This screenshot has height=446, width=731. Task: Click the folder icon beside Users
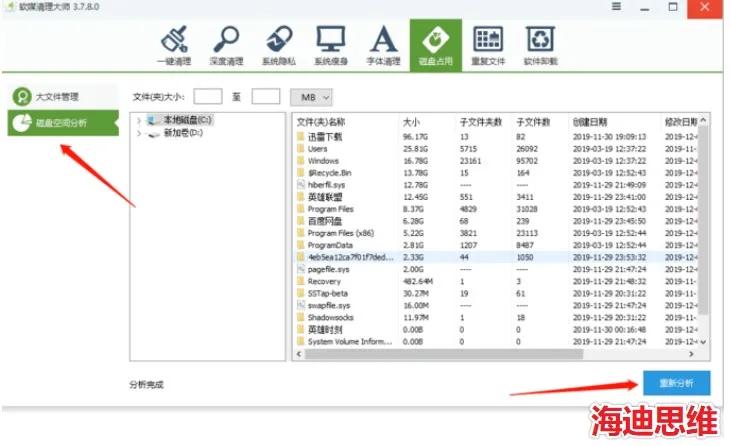click(x=301, y=149)
